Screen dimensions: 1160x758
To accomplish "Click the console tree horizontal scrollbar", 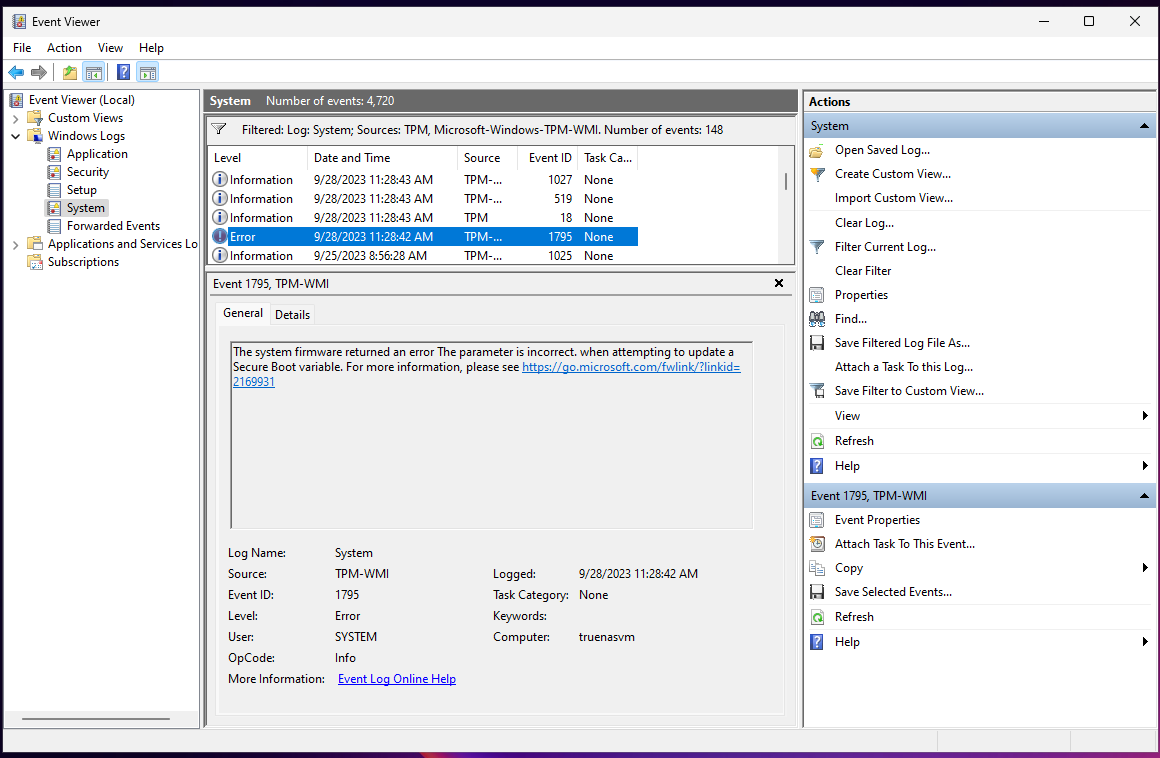I will [96, 719].
